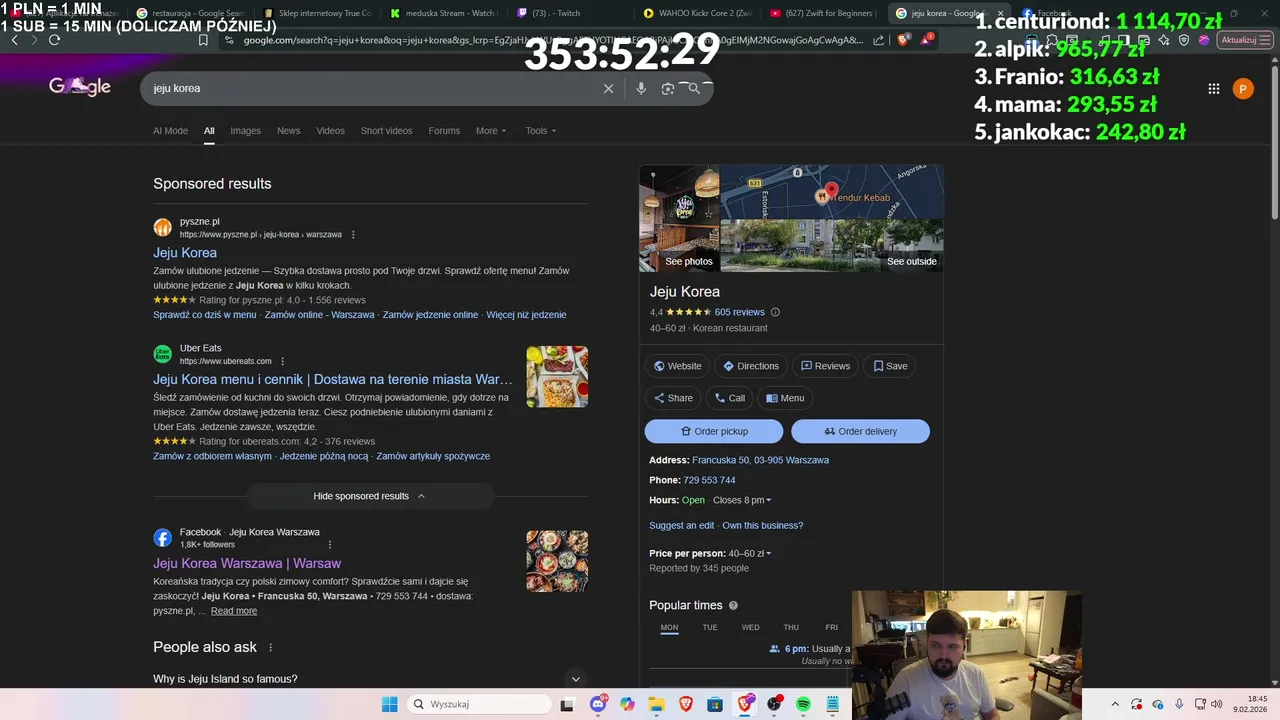1280x720 pixels.
Task: Open Facebook result three-dot options
Action: [x=330, y=545]
